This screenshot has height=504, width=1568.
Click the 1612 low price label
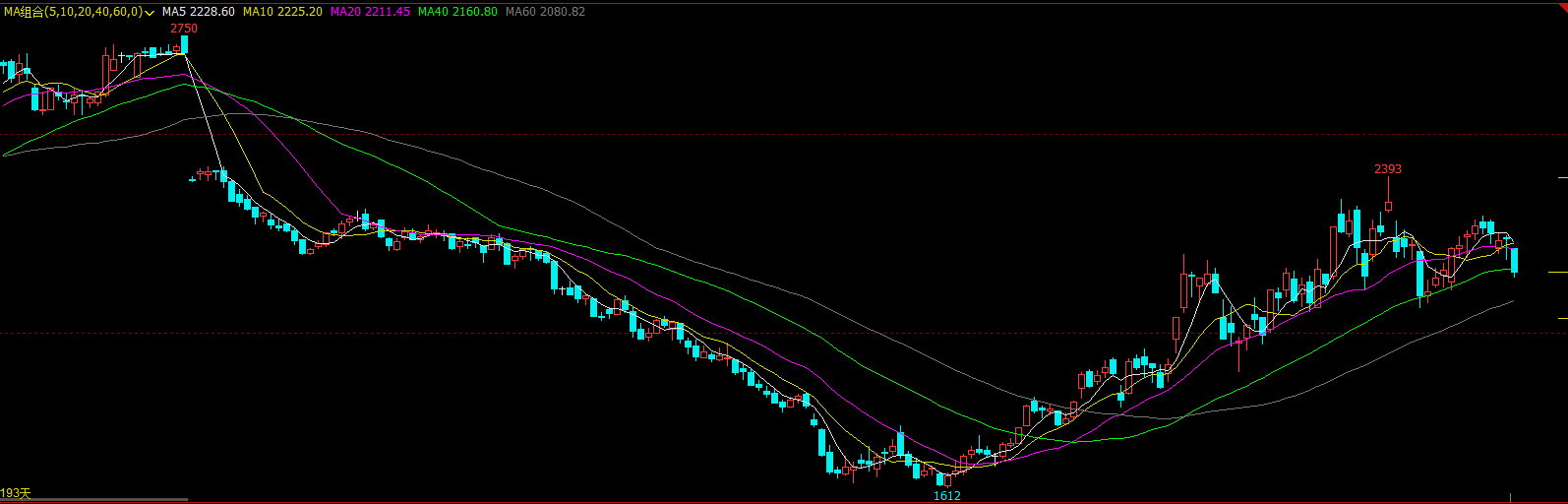pyautogui.click(x=946, y=496)
